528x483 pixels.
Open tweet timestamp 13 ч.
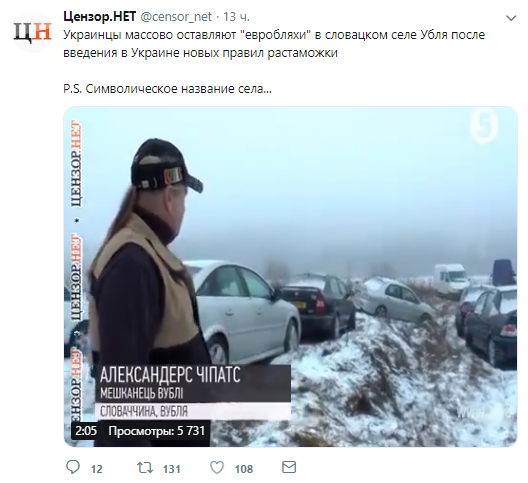point(236,17)
